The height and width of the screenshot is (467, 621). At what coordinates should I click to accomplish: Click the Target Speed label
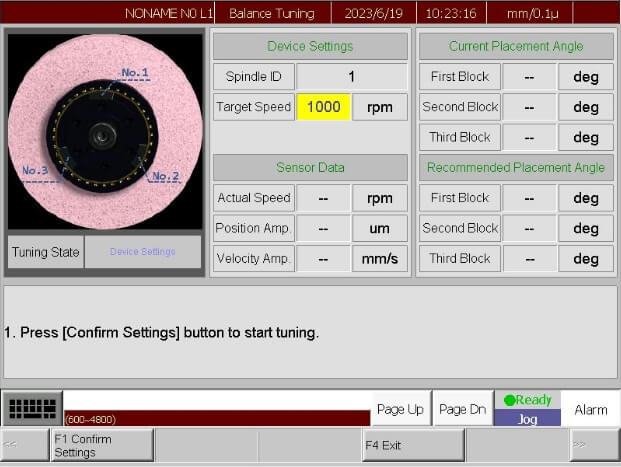254,107
